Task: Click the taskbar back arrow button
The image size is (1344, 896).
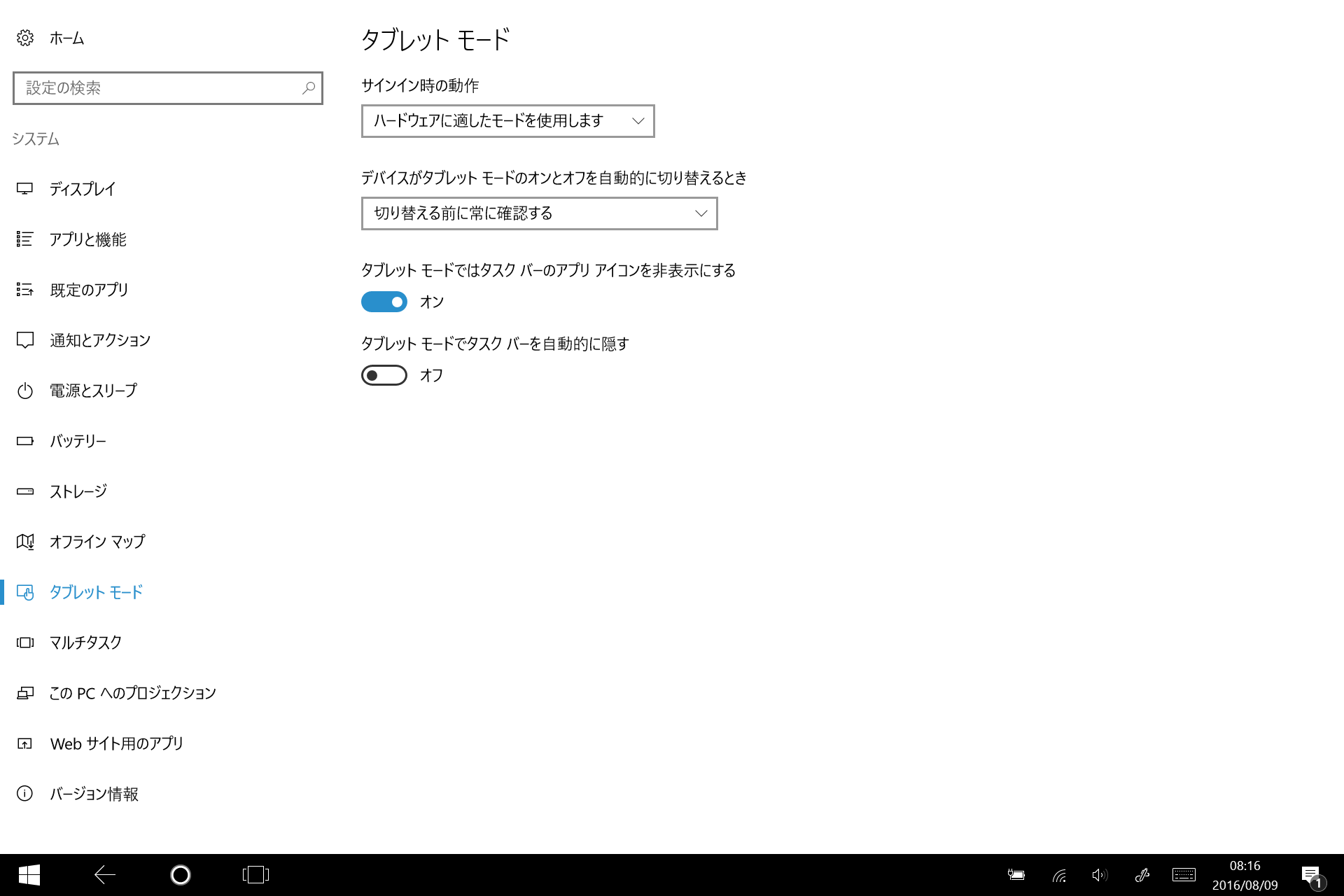Action: tap(105, 875)
